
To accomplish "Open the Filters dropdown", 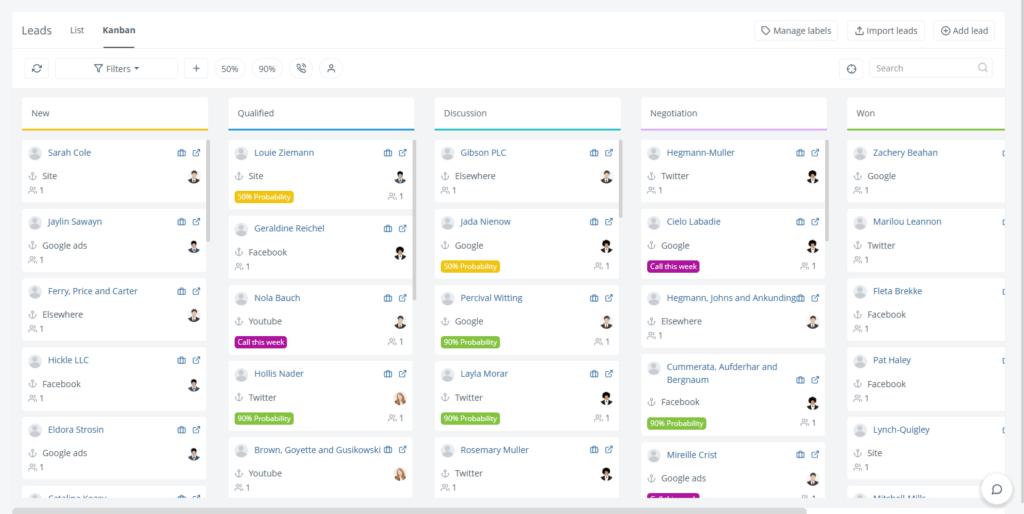I will (x=116, y=69).
